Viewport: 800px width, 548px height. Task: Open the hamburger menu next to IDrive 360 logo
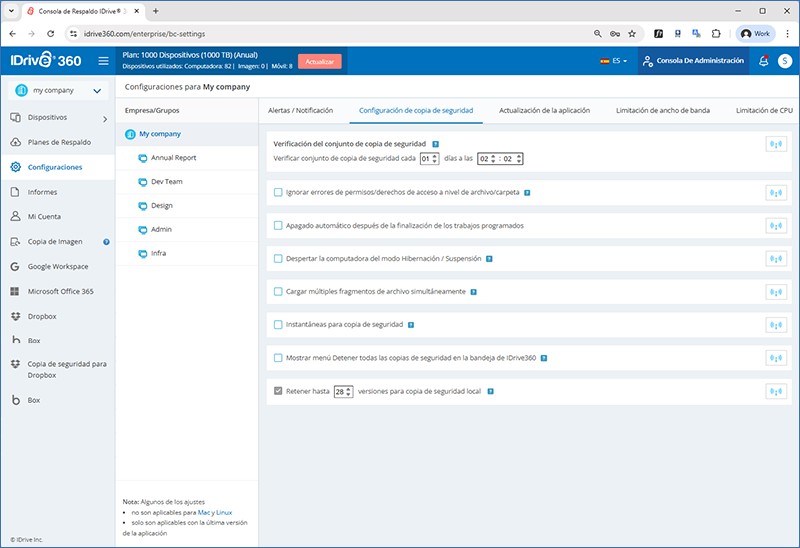pos(103,61)
